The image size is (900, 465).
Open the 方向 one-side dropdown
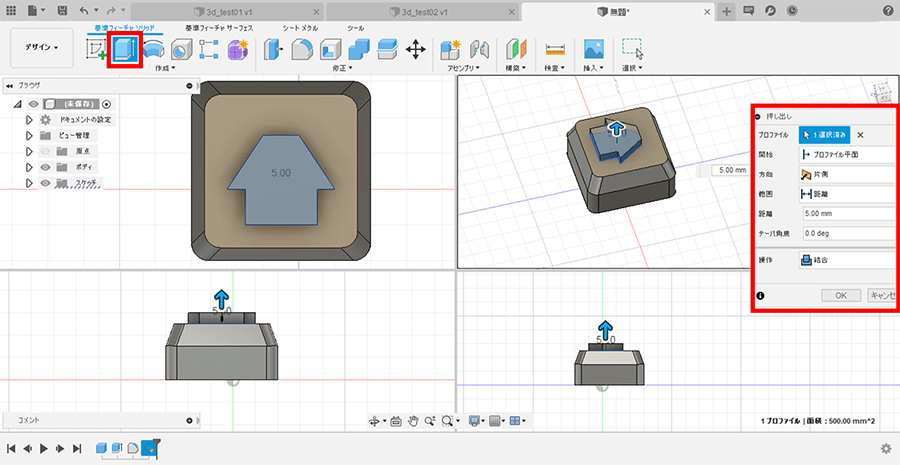[849, 174]
